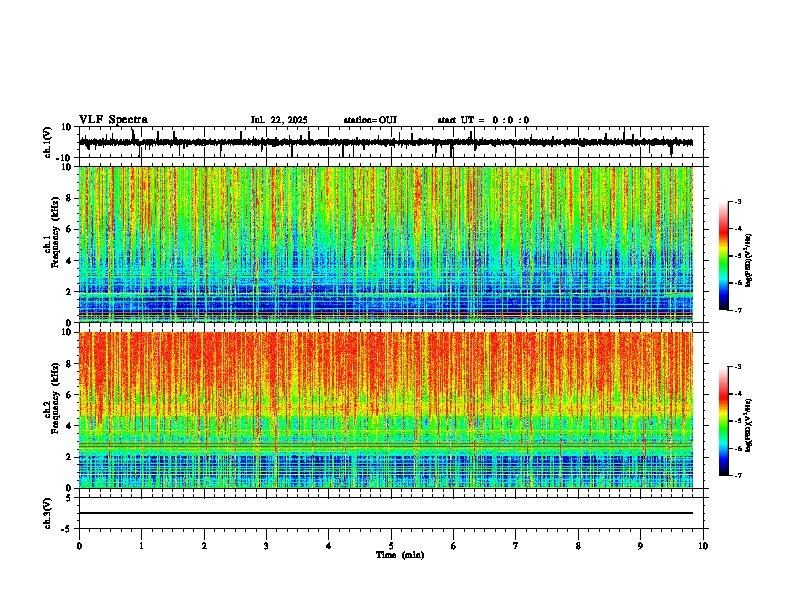
Task: Click the 'ch.1(V)' waveform axis label
Action: point(48,142)
